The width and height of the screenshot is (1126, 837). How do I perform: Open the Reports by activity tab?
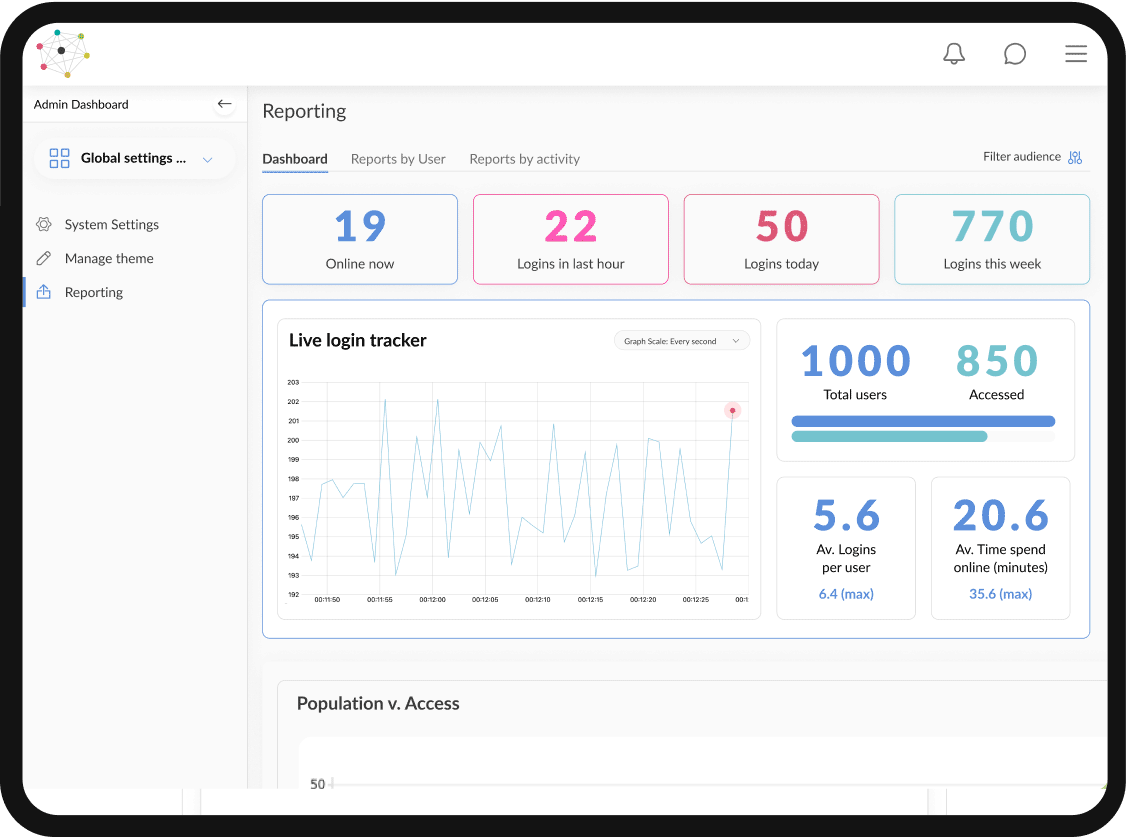point(524,159)
